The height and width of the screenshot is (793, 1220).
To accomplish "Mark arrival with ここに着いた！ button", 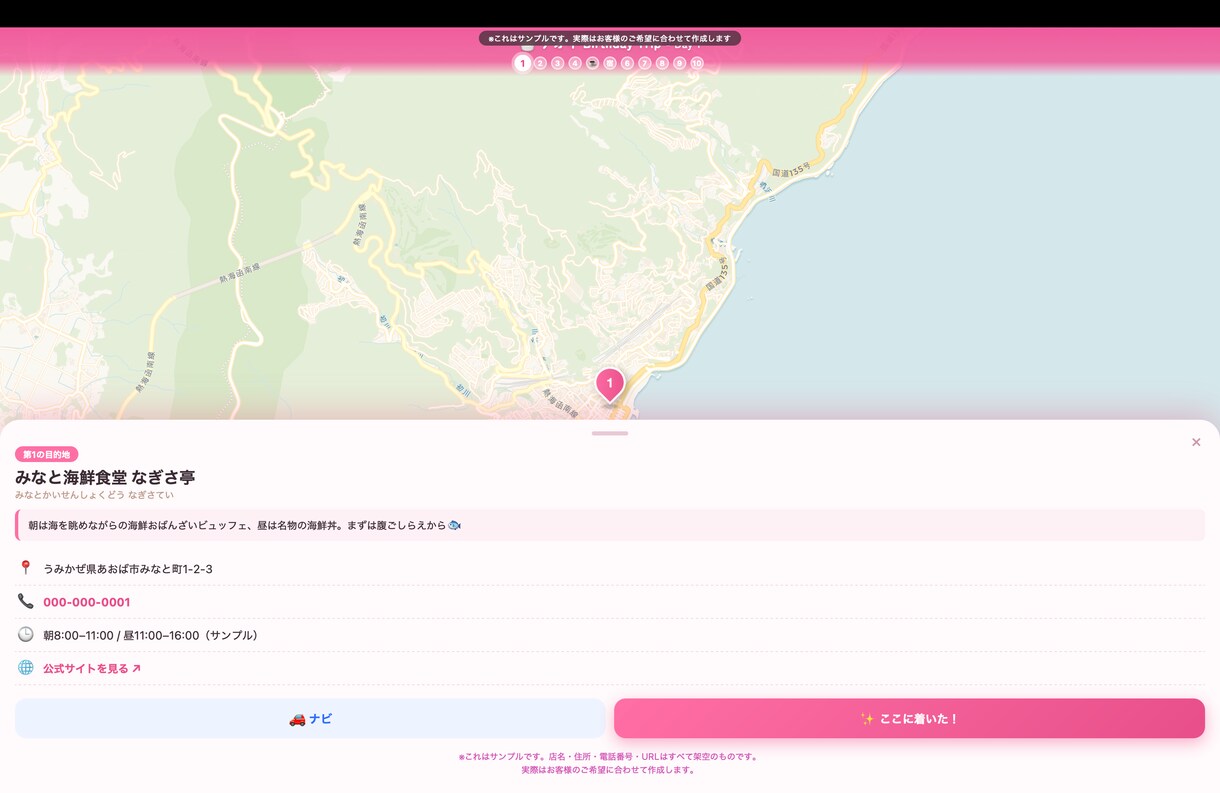I will click(909, 718).
